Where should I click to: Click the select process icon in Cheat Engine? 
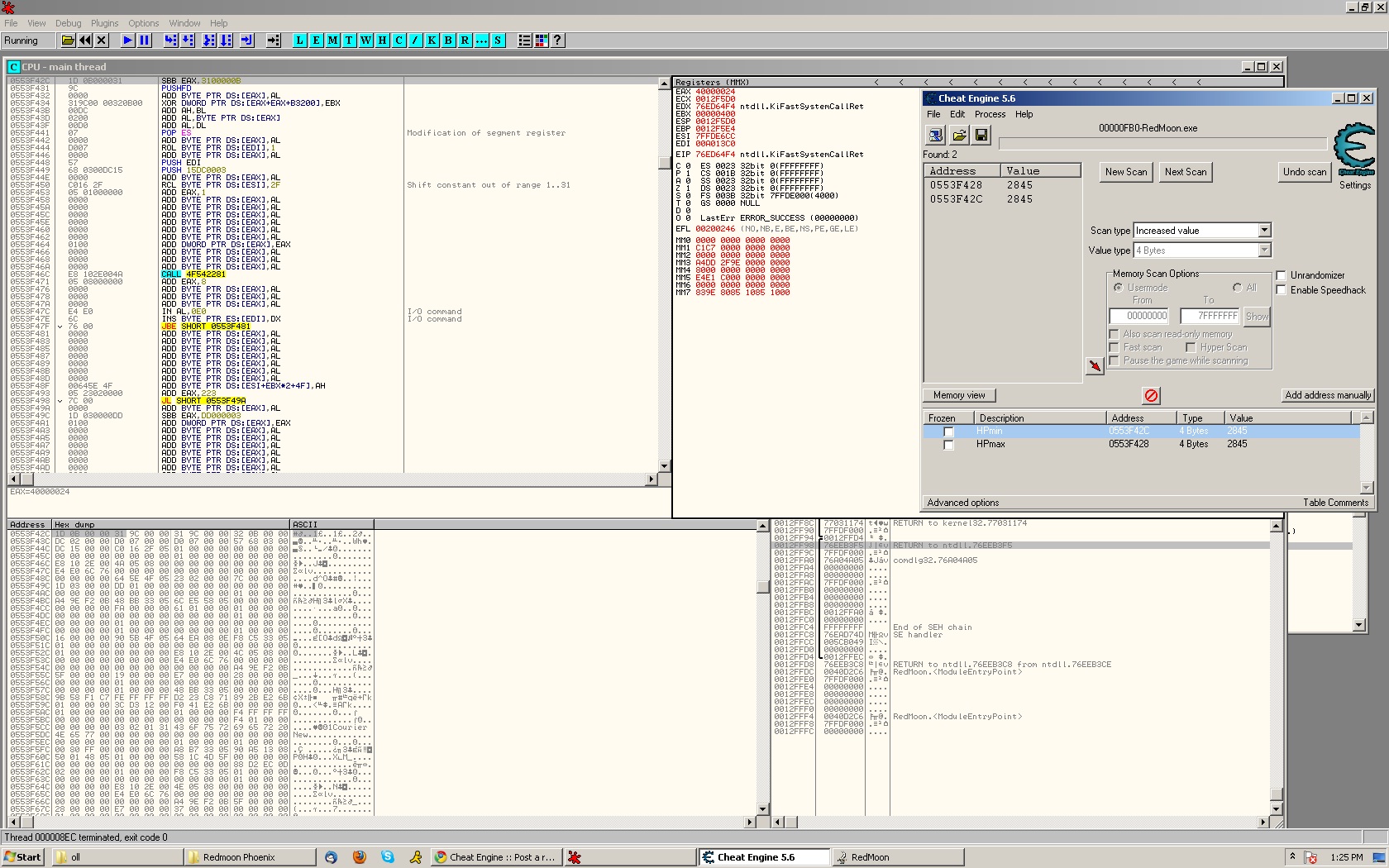click(x=936, y=135)
